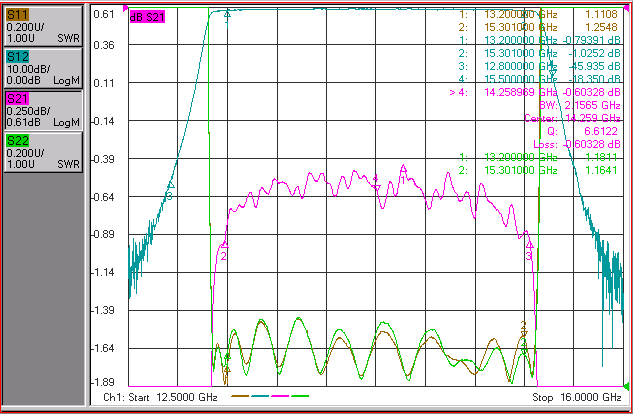The width and height of the screenshot is (633, 414).
Task: Click the 0.61 reference level label
Action: (x=104, y=14)
